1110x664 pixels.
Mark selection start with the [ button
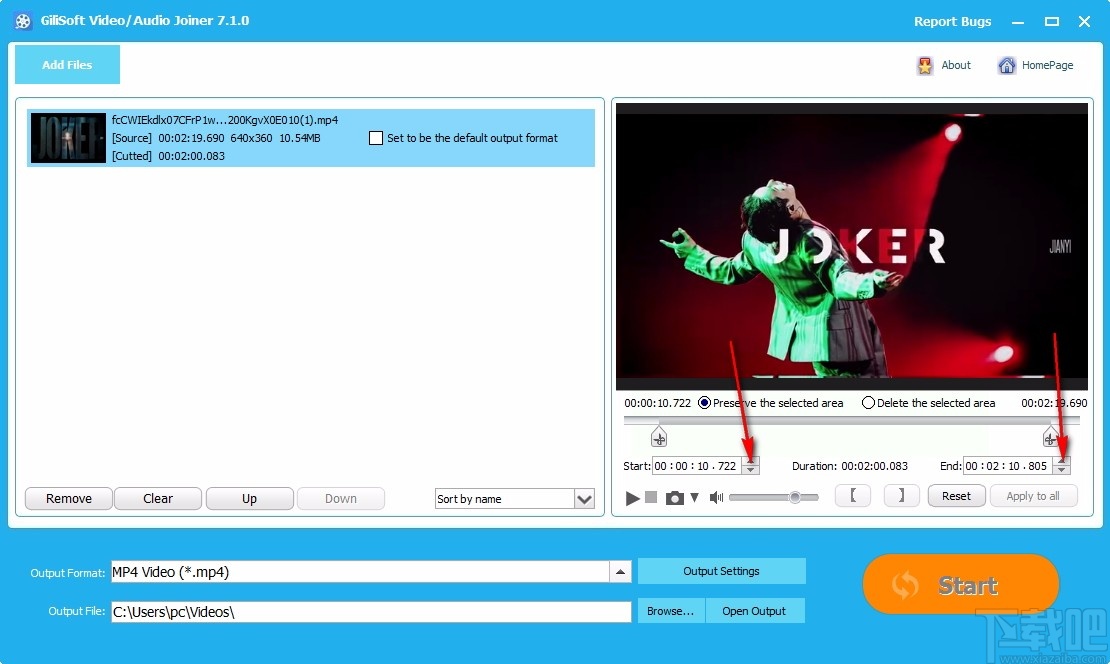pos(852,496)
